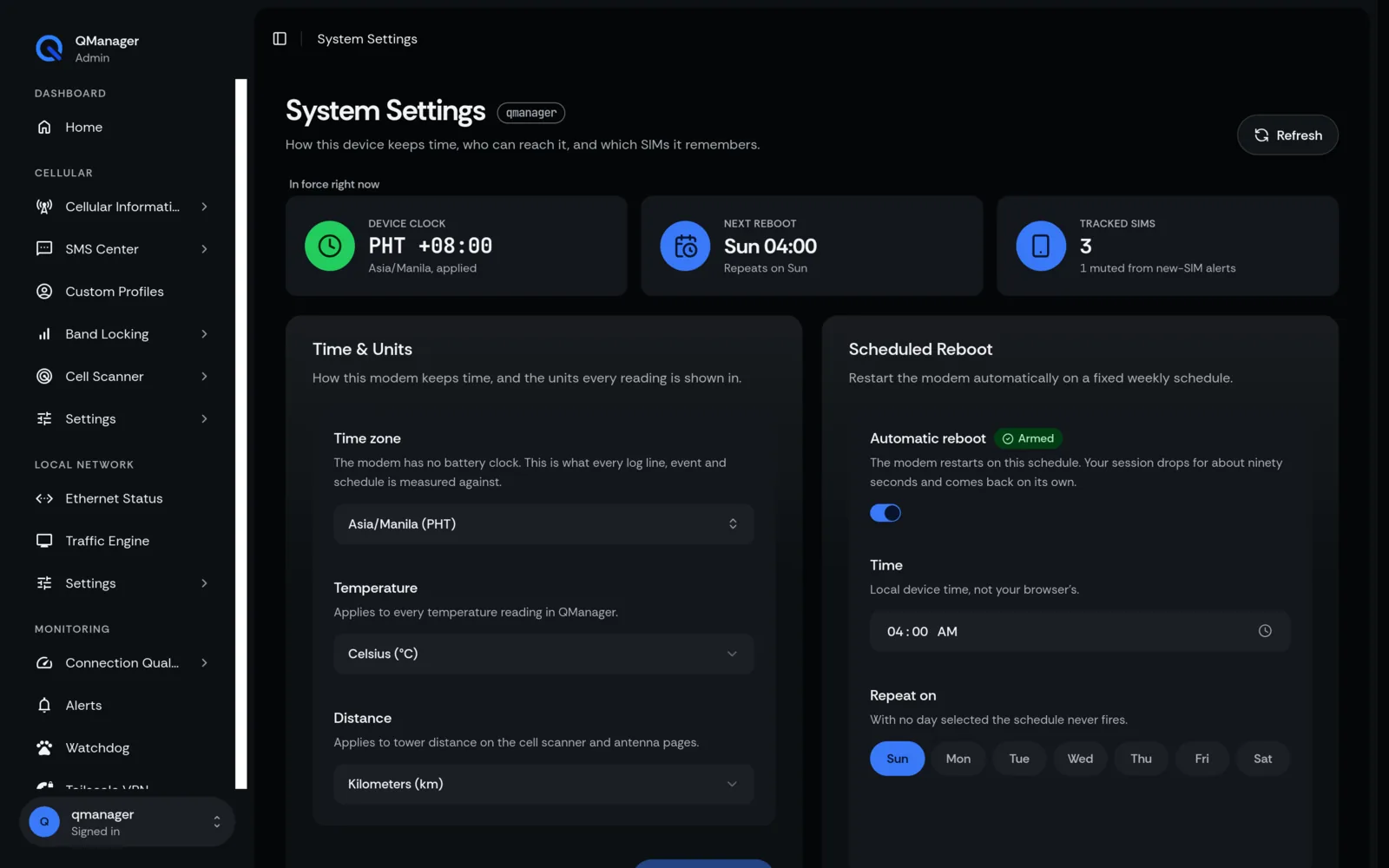Viewport: 1389px width, 868px height.
Task: Click the Ethernet Status arrows icon
Action: pos(44,498)
